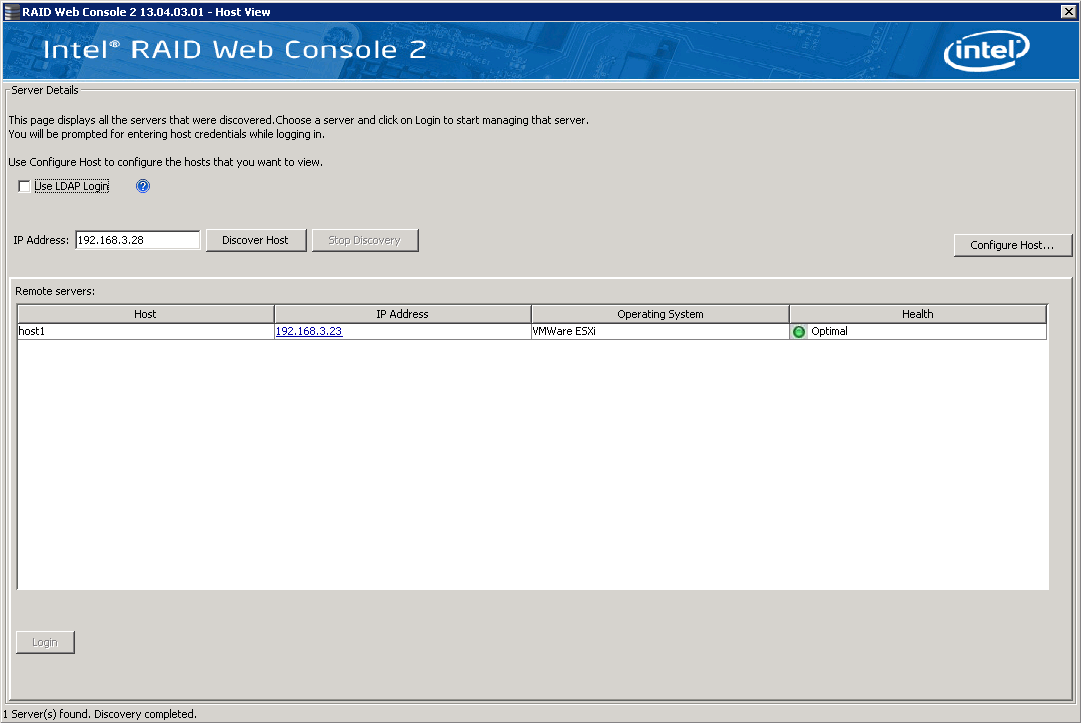Open the 192.168.3.23 server link
The height and width of the screenshot is (723, 1081).
[309, 331]
